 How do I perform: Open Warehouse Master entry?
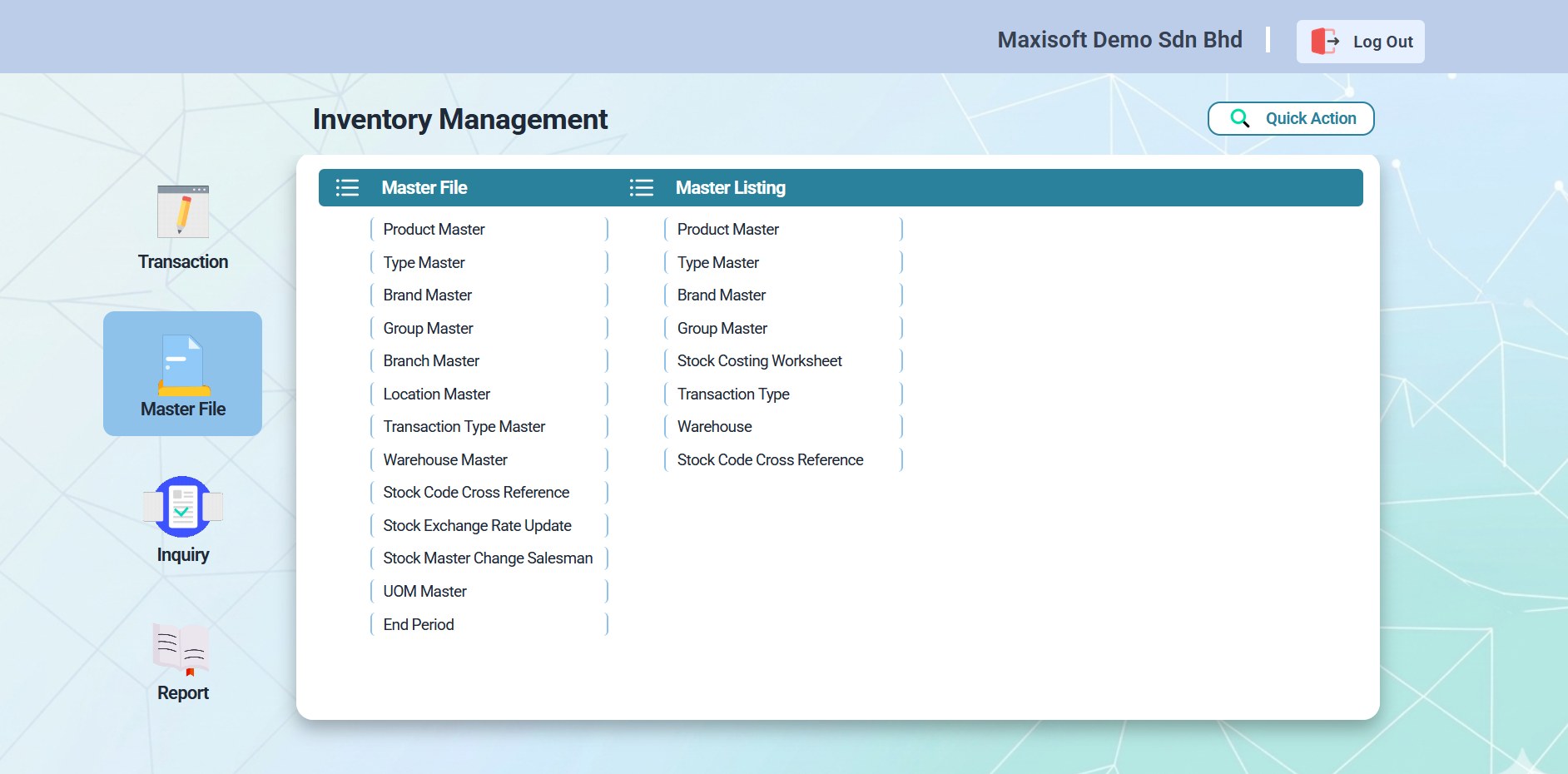click(489, 459)
